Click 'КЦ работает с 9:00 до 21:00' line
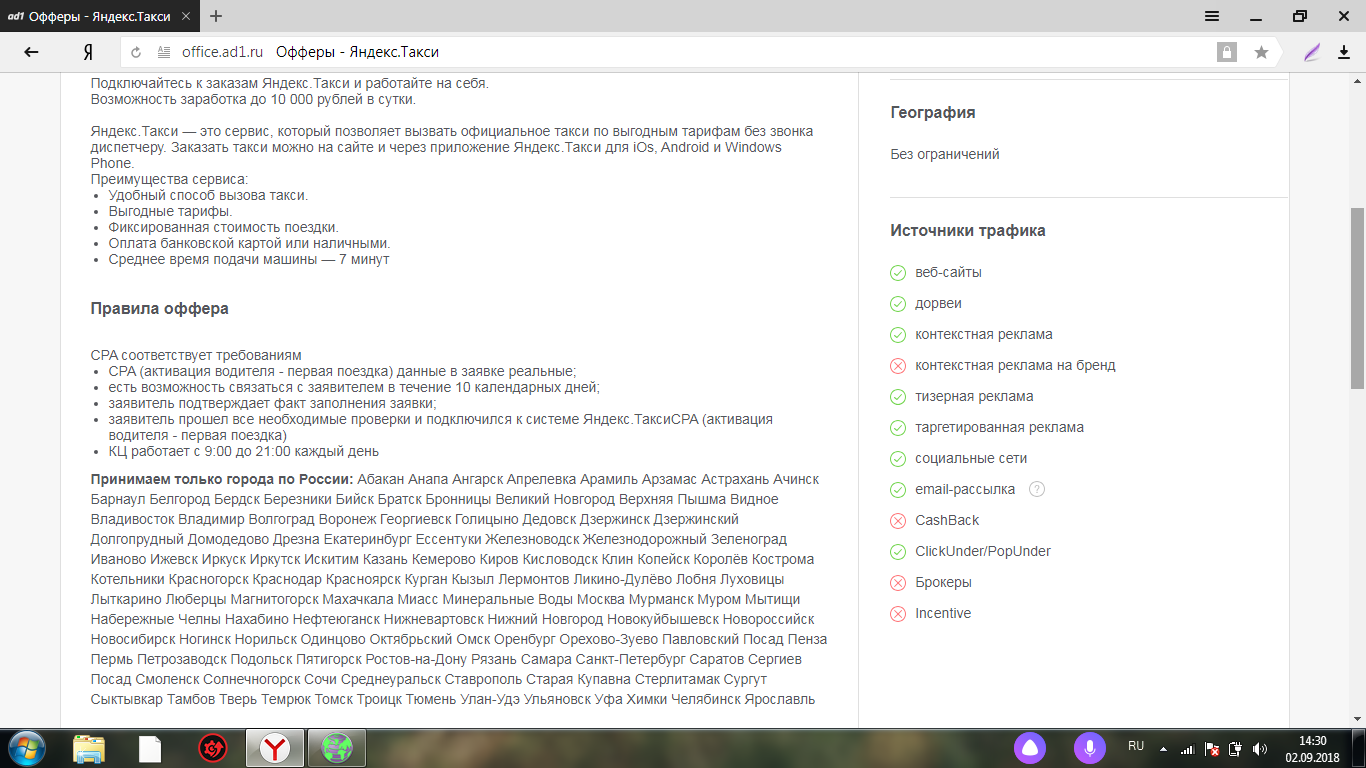1366x768 pixels. (x=244, y=452)
